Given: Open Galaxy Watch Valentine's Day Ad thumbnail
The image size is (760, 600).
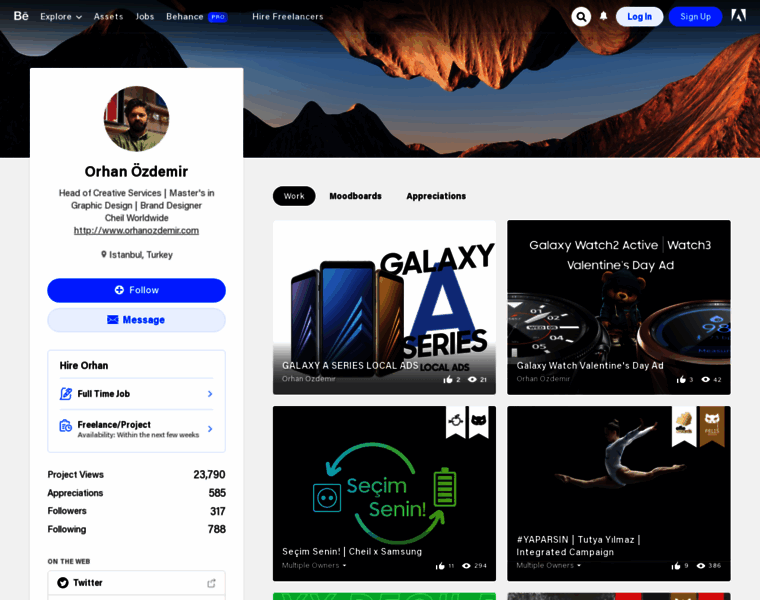Looking at the screenshot, I should pyautogui.click(x=619, y=307).
